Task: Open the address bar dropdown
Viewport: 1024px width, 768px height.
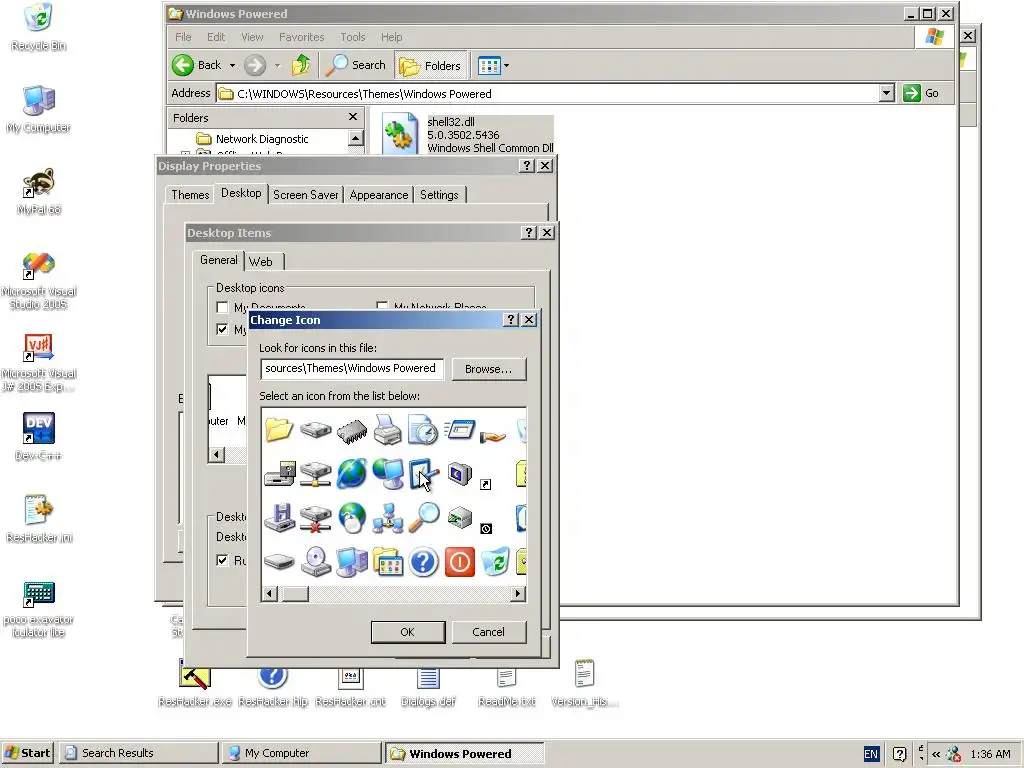Action: tap(886, 93)
